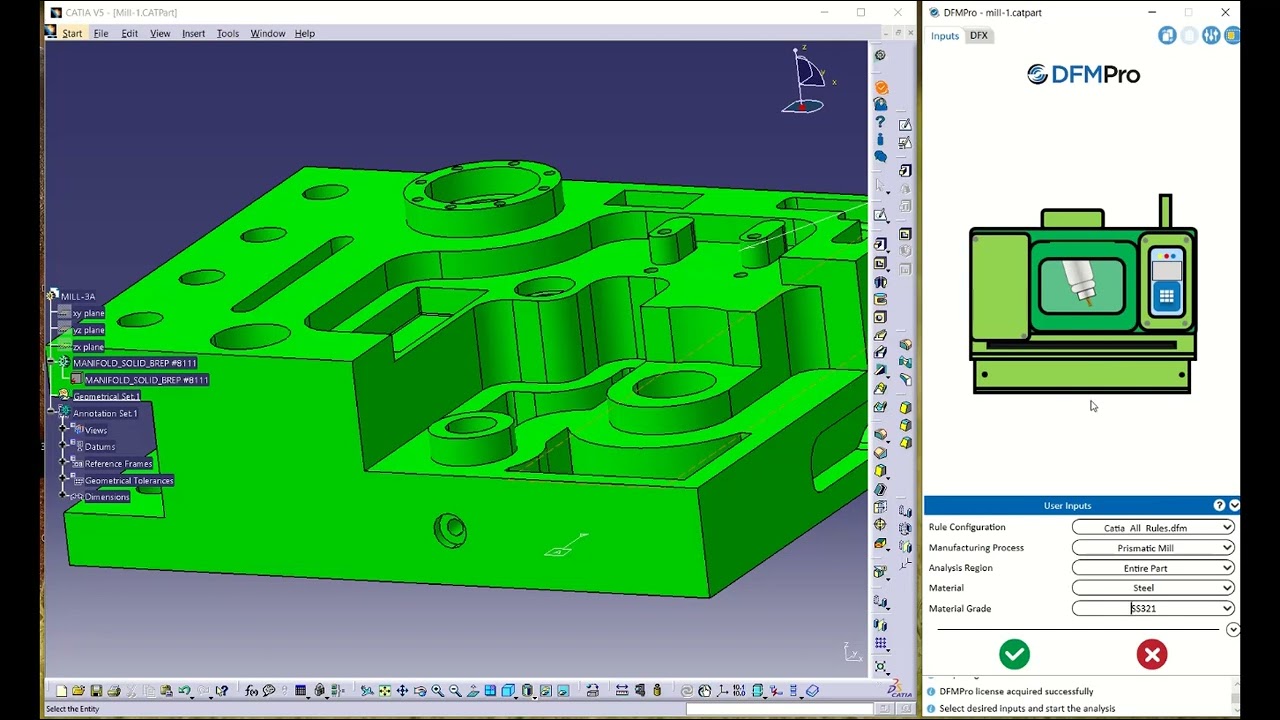Image resolution: width=1280 pixels, height=720 pixels.
Task: Click the DFMPro message log scrollbar
Action: coord(1235,698)
